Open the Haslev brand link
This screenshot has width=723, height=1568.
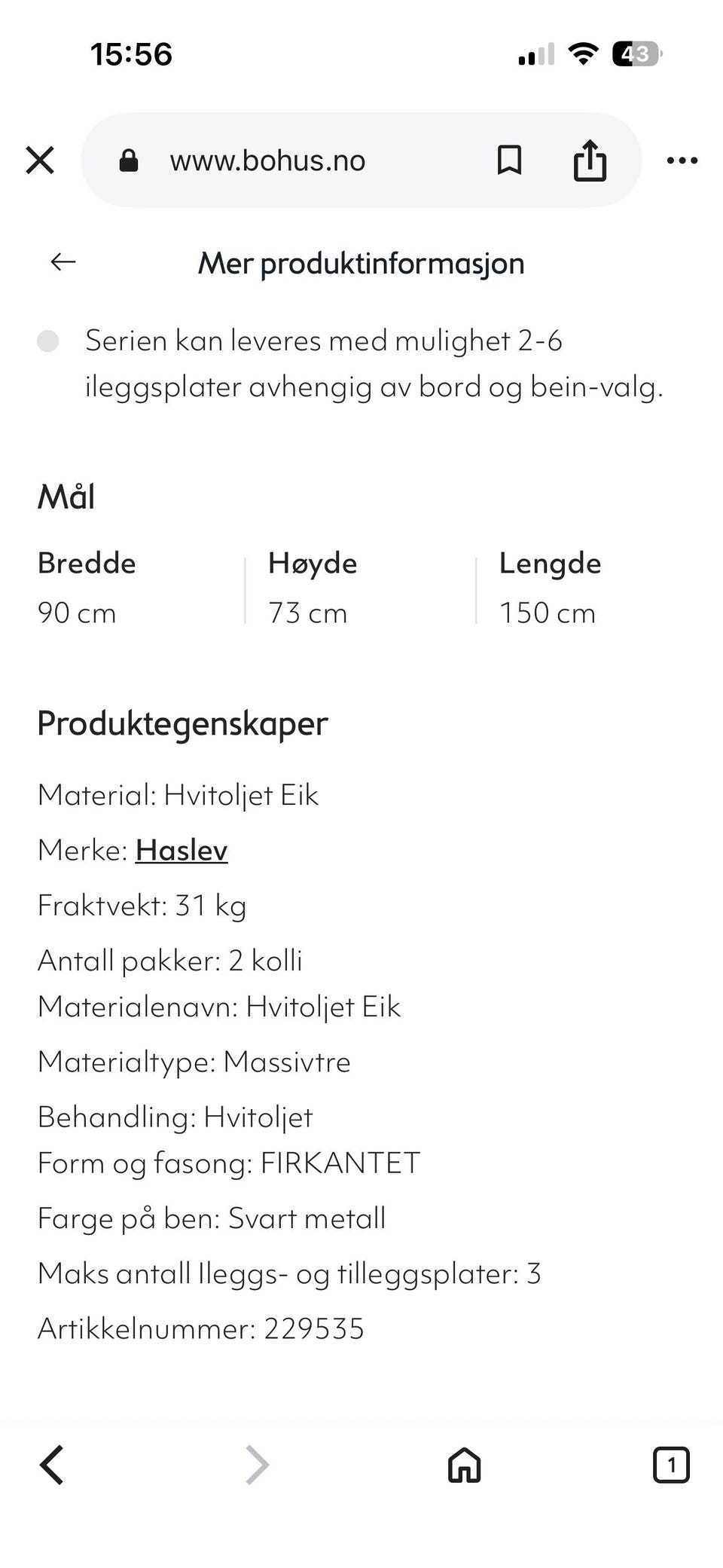(182, 850)
